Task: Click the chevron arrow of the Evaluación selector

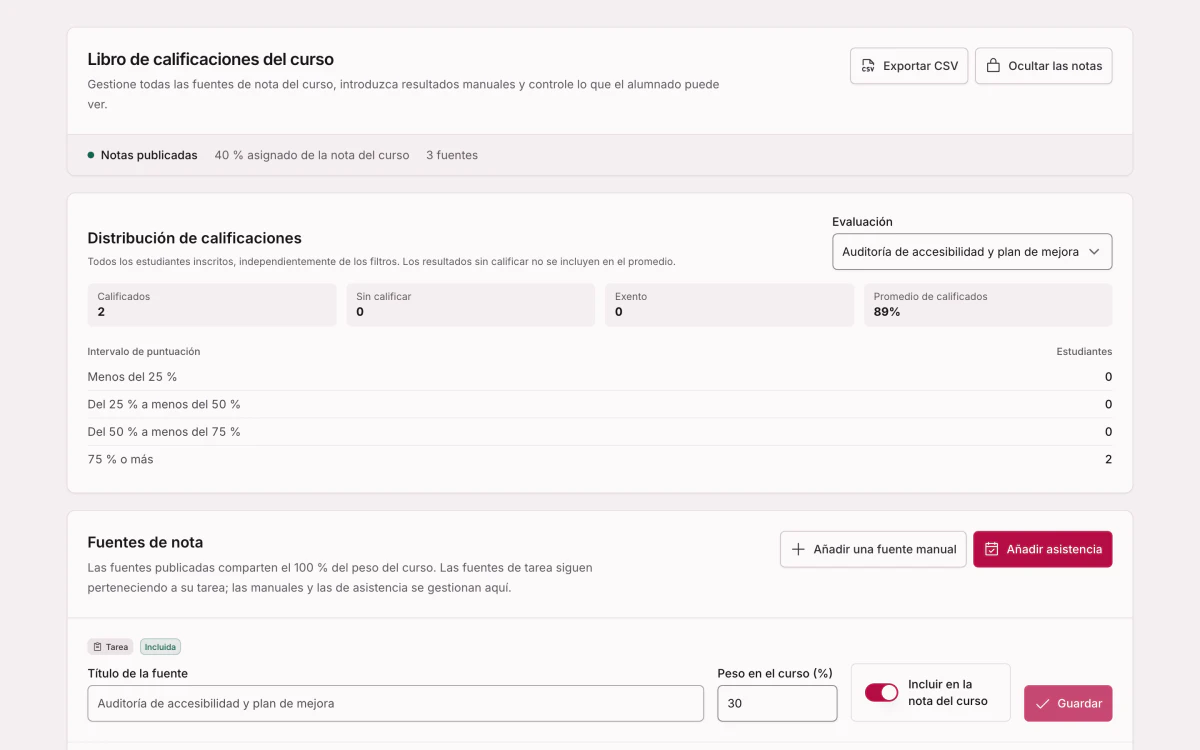Action: (x=1094, y=252)
